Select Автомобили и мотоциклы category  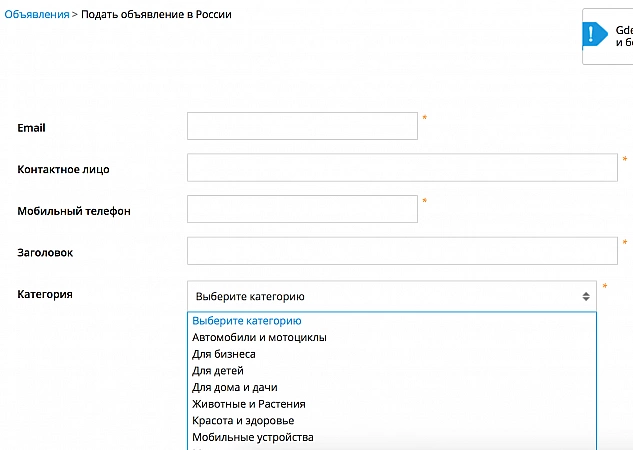259,337
